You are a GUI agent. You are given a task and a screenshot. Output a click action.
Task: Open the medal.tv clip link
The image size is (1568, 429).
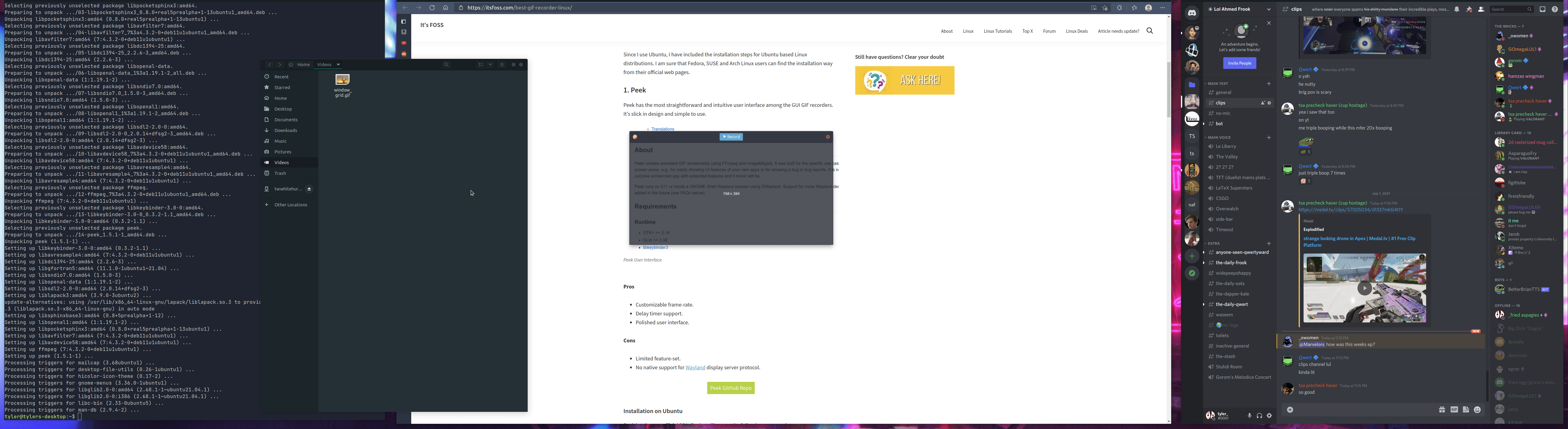(x=1350, y=210)
